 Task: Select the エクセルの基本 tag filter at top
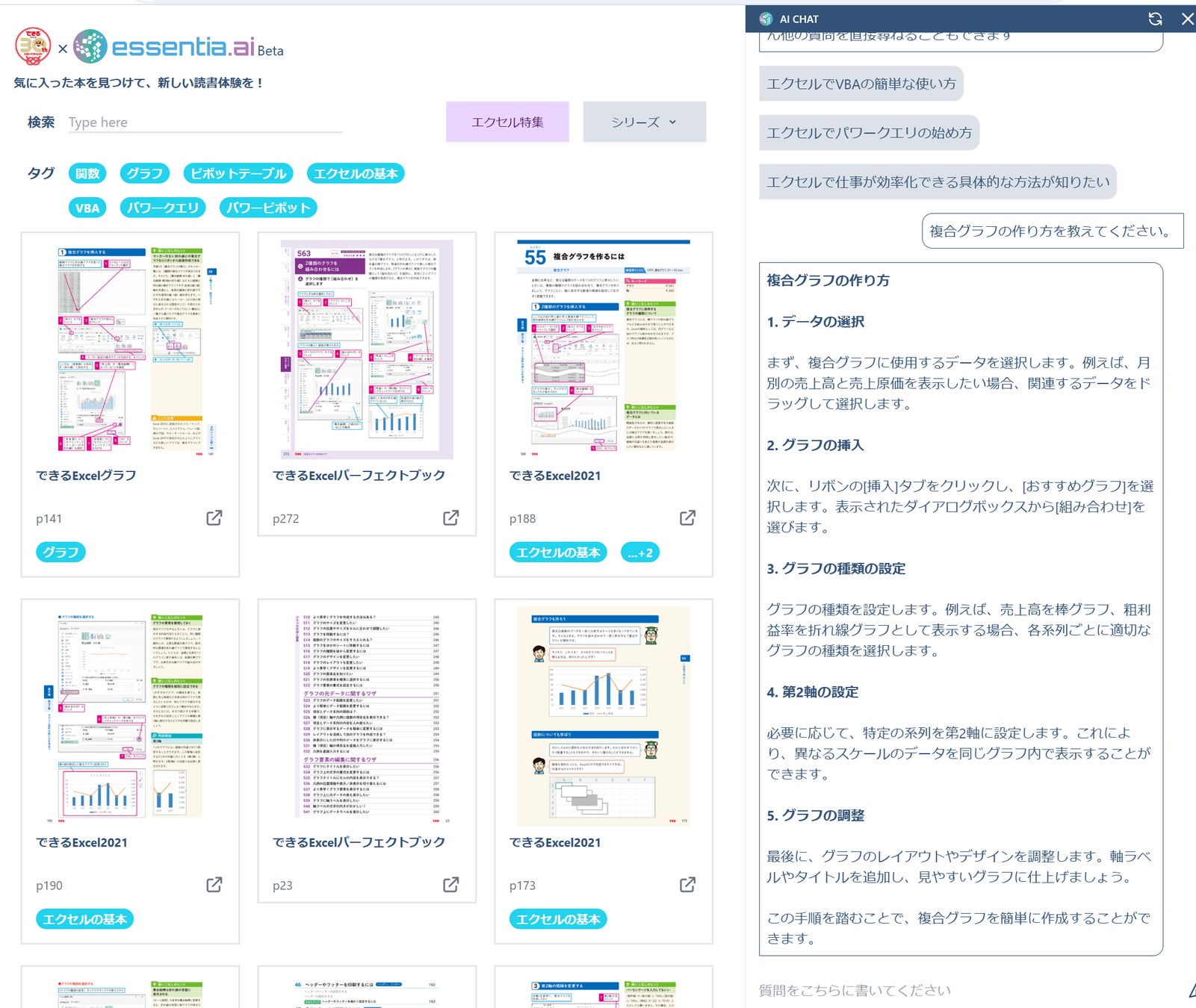pos(356,173)
